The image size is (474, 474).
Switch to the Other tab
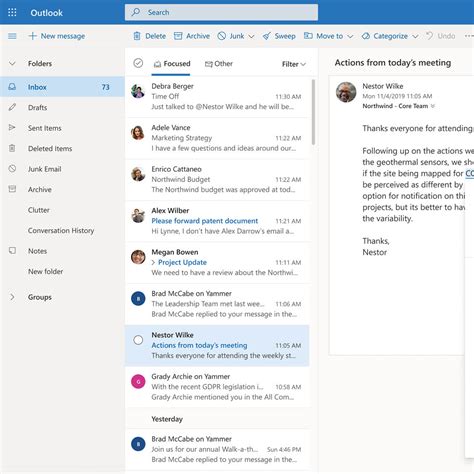(219, 64)
